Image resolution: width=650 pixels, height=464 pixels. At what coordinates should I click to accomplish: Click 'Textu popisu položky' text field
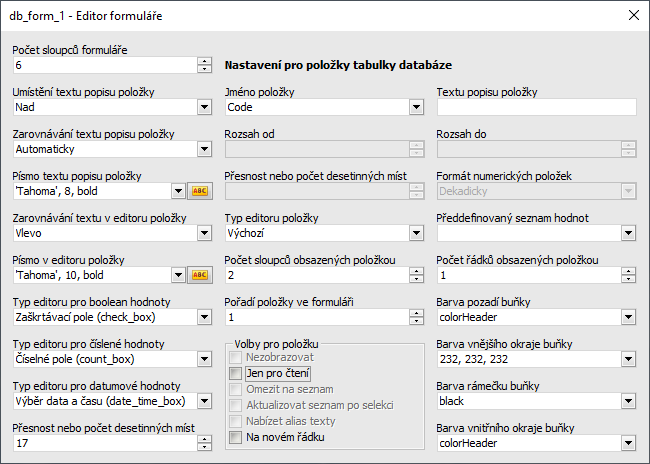(536, 107)
